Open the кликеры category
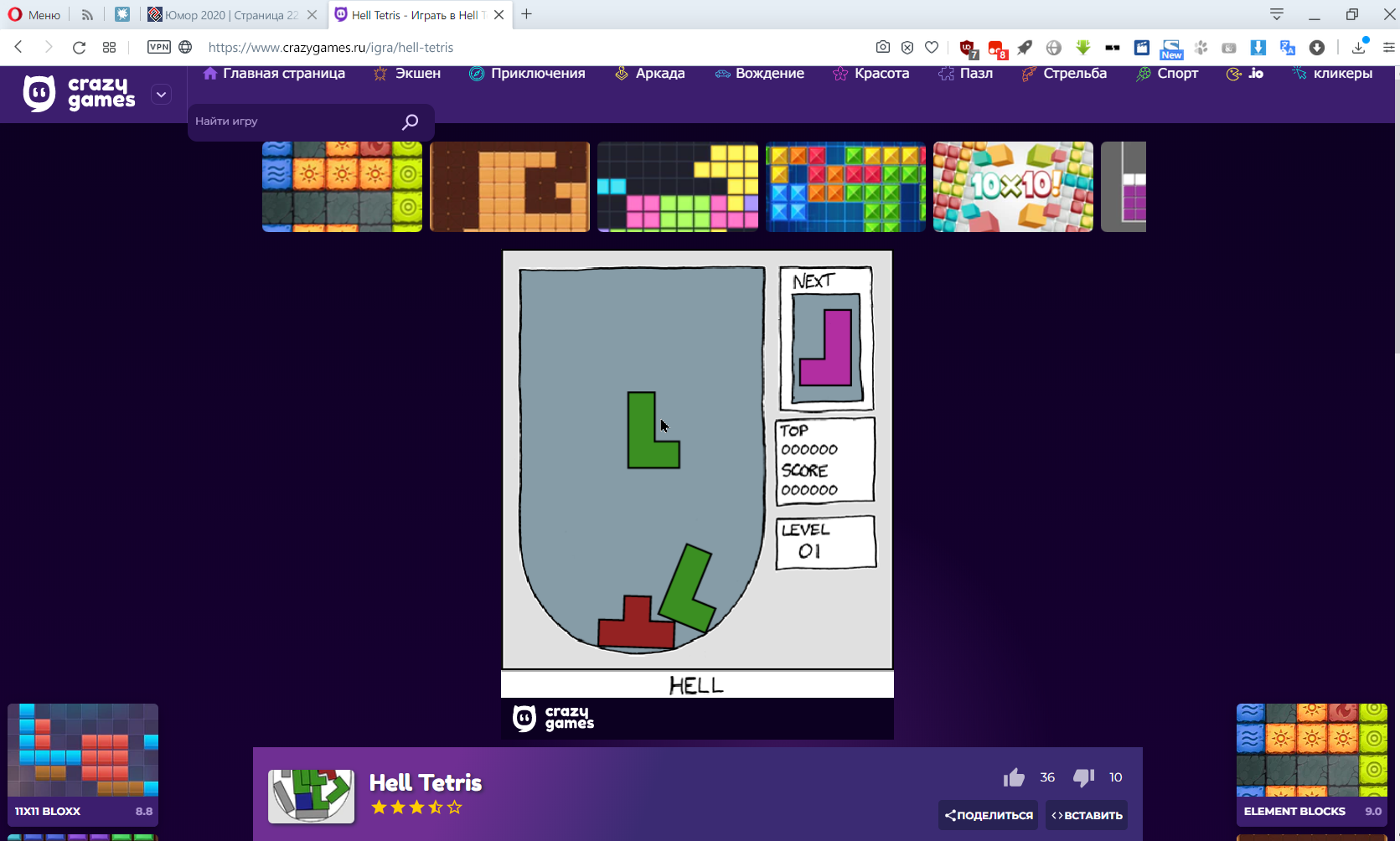This screenshot has width=1400, height=841. [1332, 74]
